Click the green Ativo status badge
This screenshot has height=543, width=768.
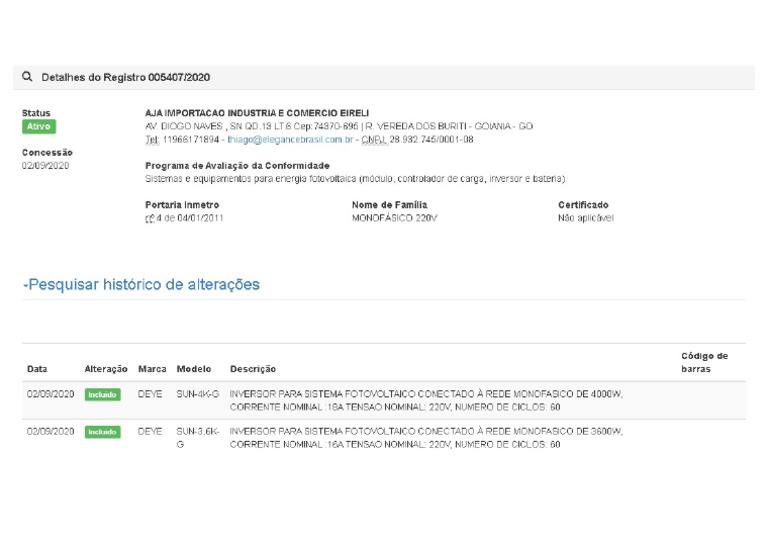point(39,126)
